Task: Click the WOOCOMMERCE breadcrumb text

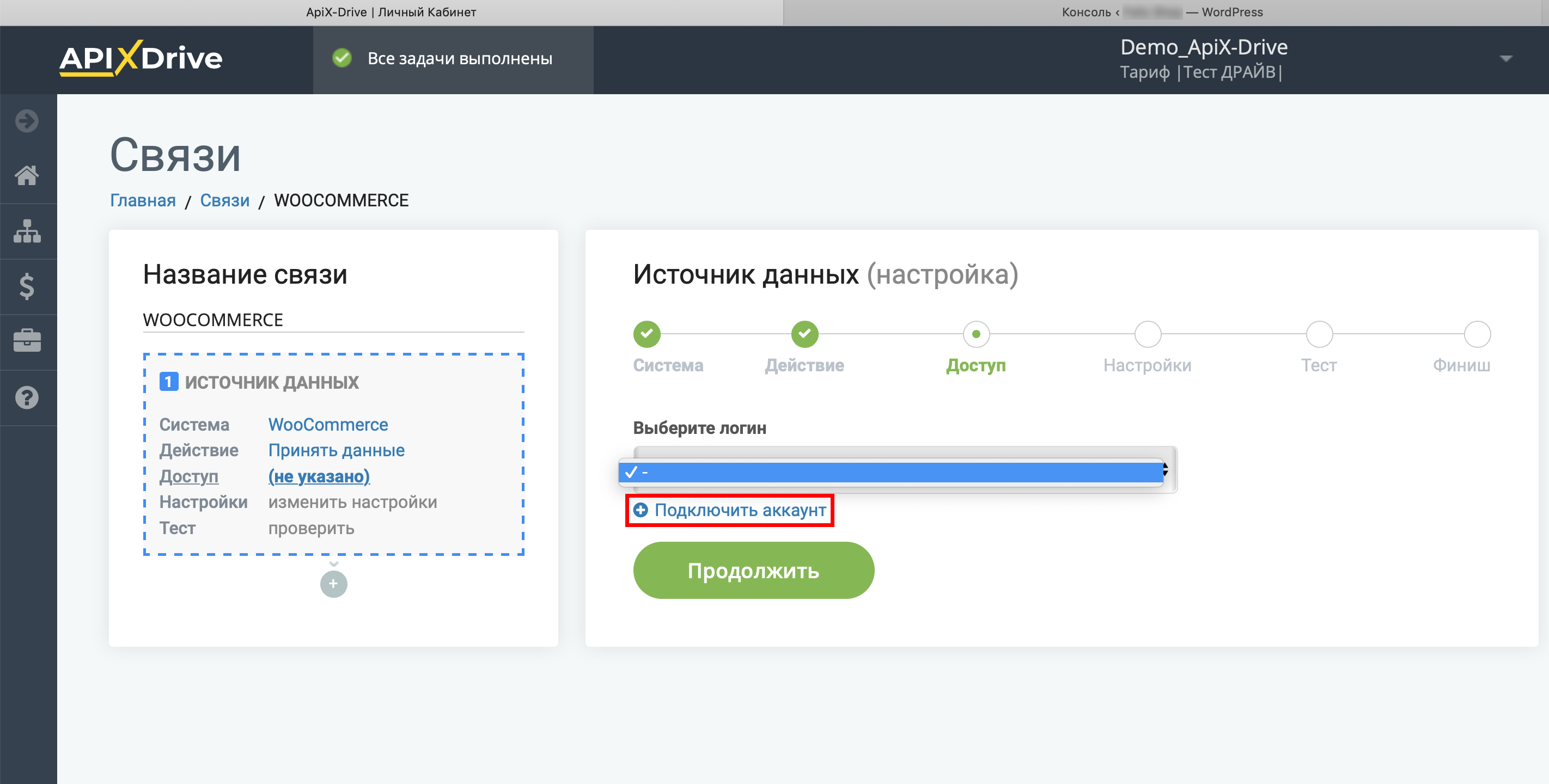Action: tap(341, 200)
